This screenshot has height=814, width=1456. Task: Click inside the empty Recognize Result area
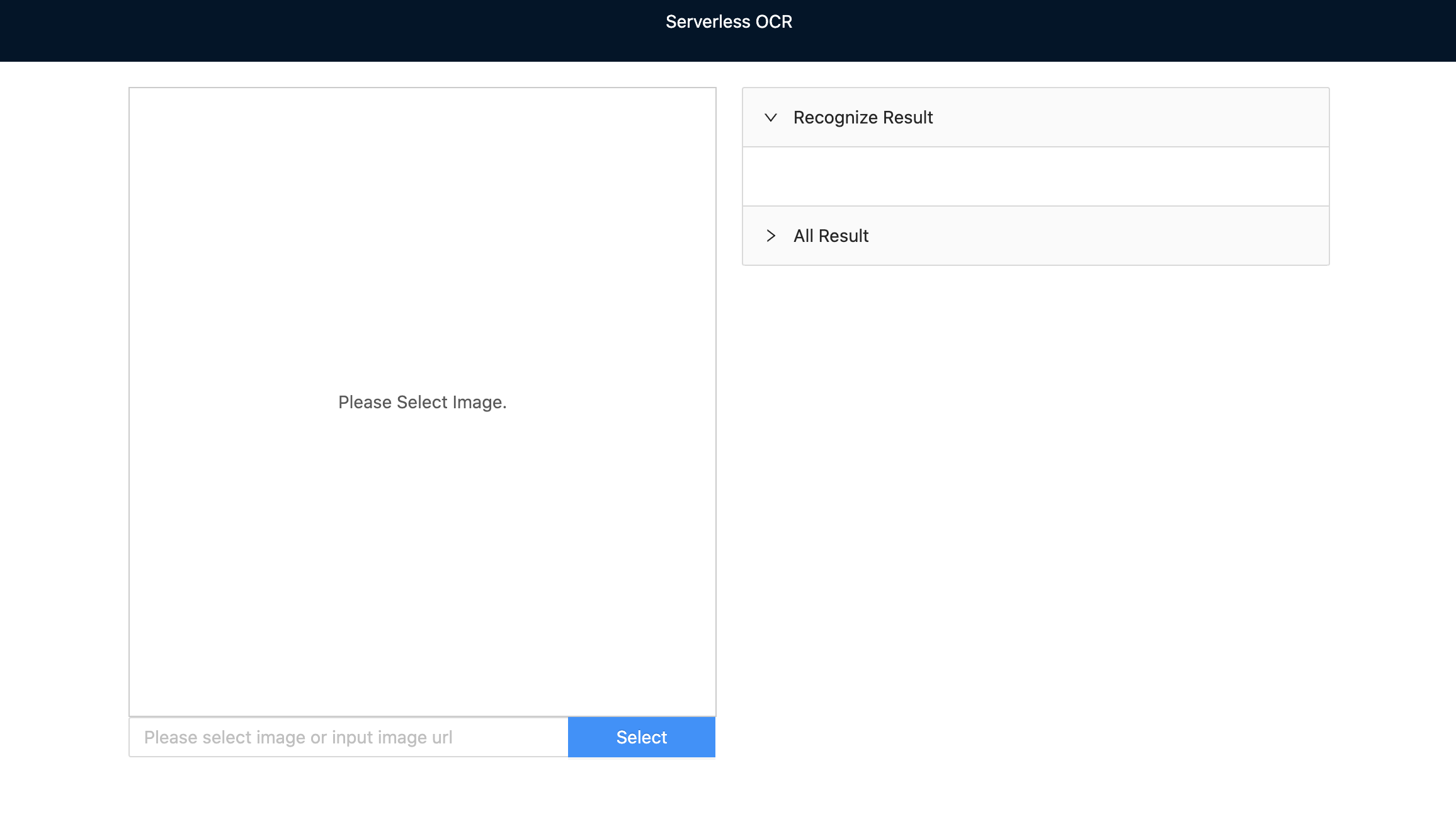point(1035,177)
